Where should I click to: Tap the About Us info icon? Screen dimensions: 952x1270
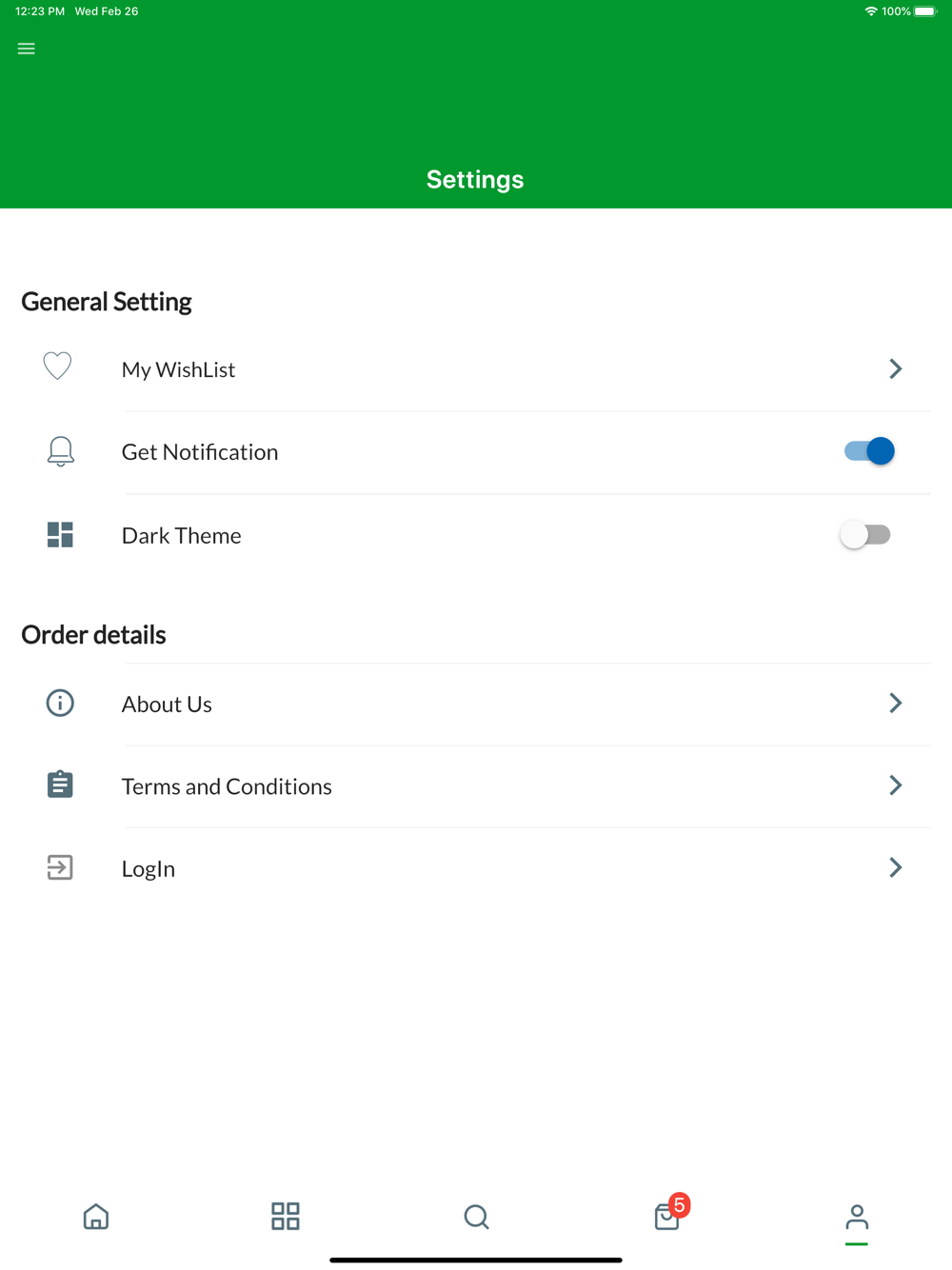(x=60, y=704)
